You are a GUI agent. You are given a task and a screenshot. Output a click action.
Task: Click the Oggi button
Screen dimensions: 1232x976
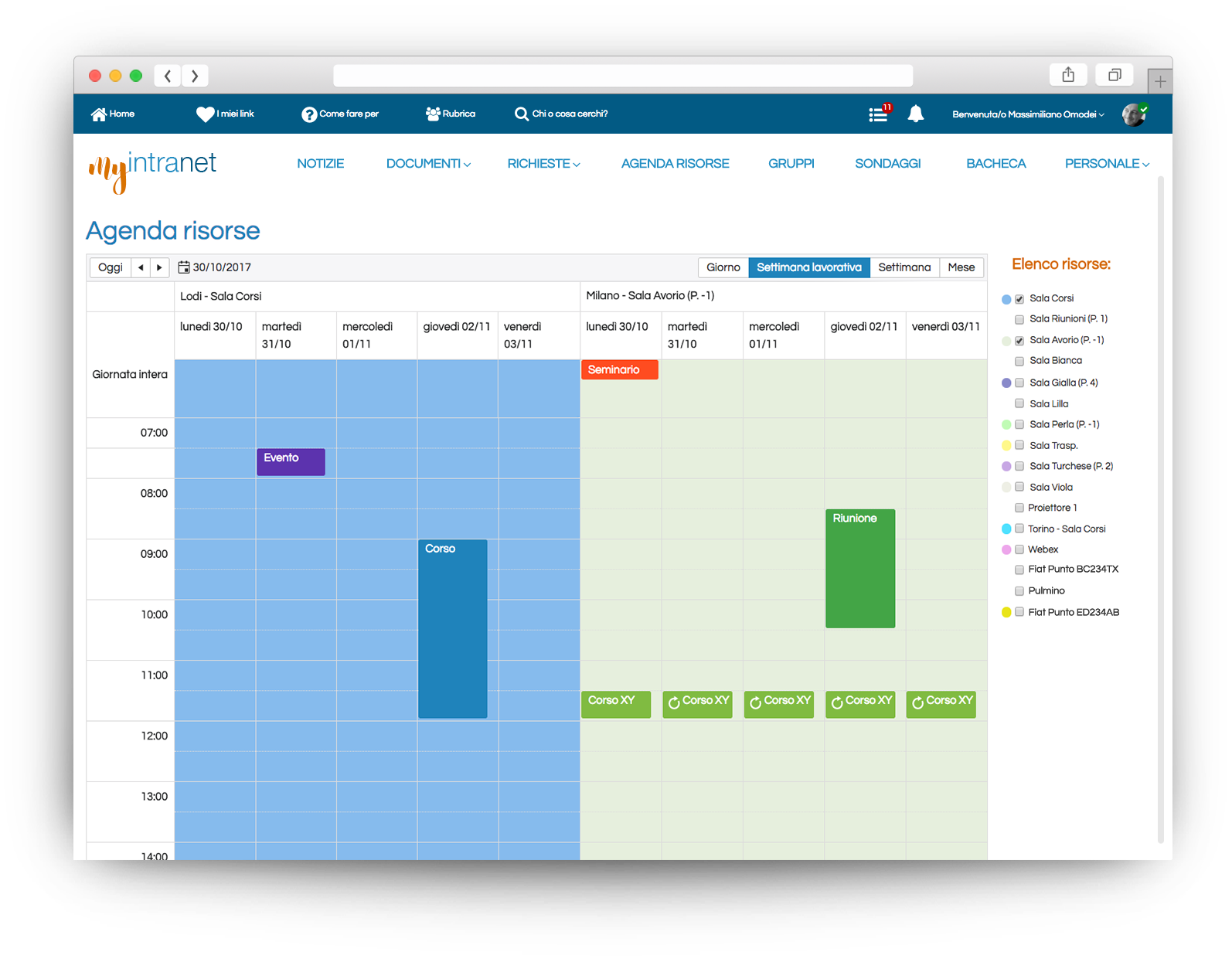coord(111,267)
